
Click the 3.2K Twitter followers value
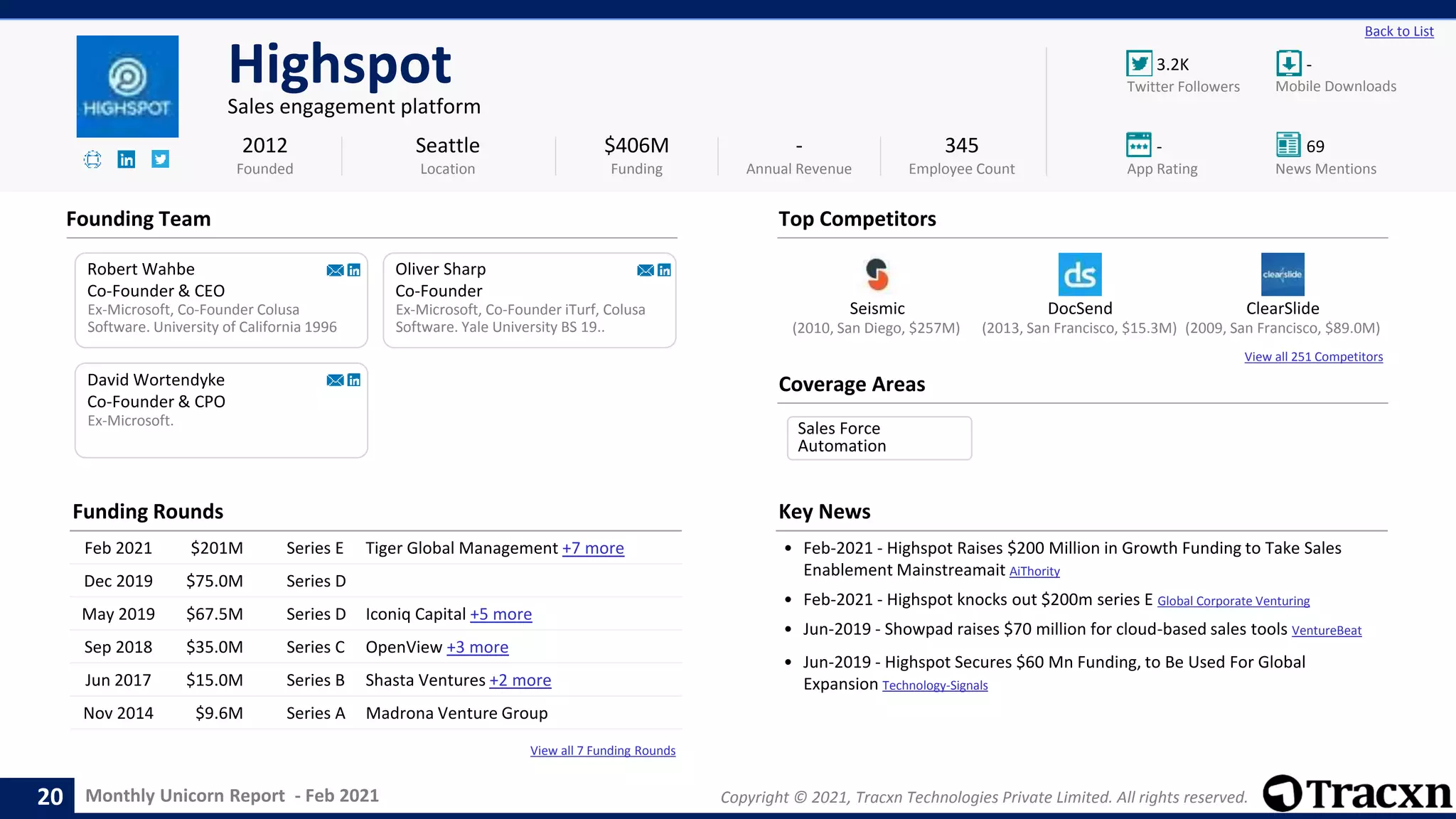tap(1172, 65)
